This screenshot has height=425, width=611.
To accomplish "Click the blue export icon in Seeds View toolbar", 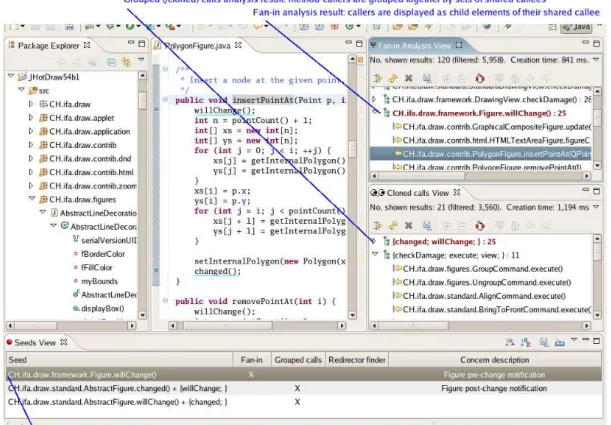I will tap(560, 342).
